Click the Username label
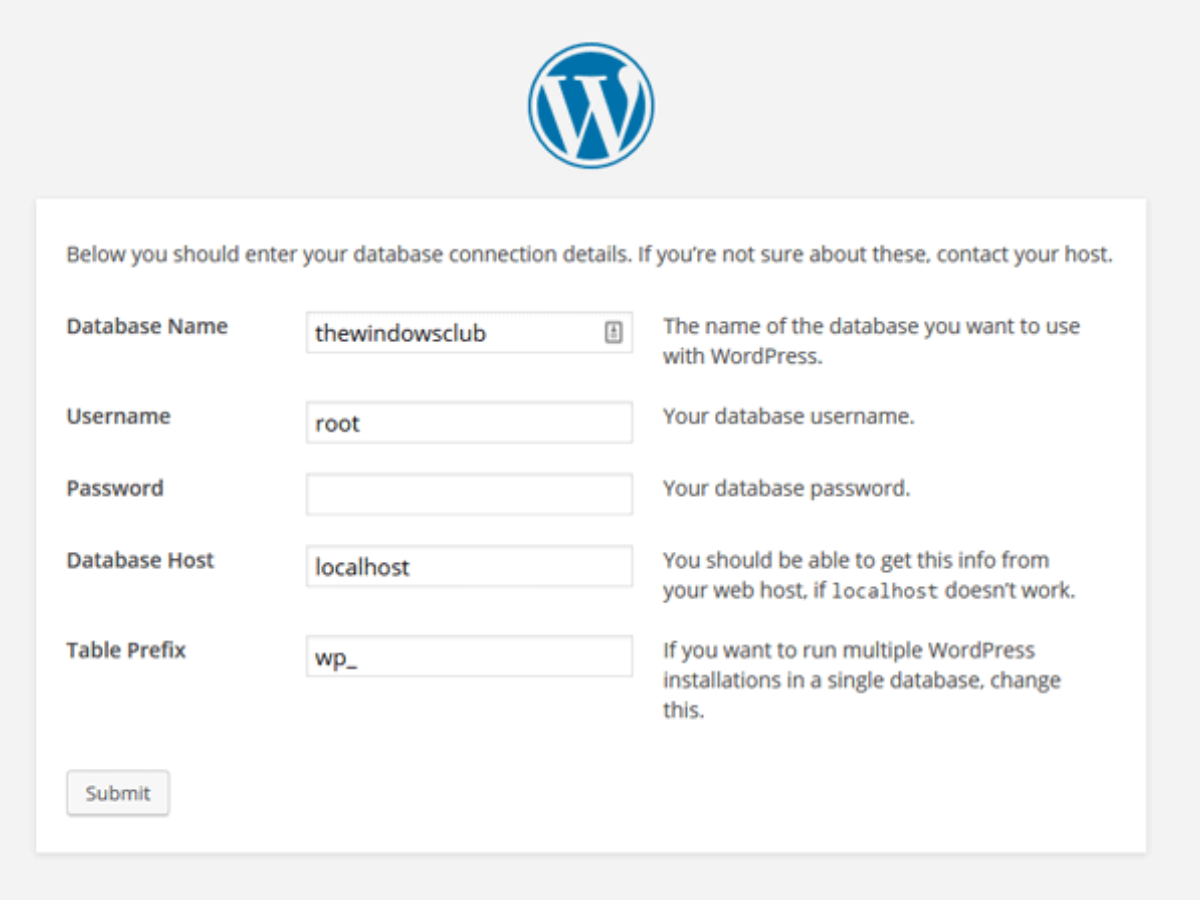The width and height of the screenshot is (1200, 900). (x=118, y=416)
